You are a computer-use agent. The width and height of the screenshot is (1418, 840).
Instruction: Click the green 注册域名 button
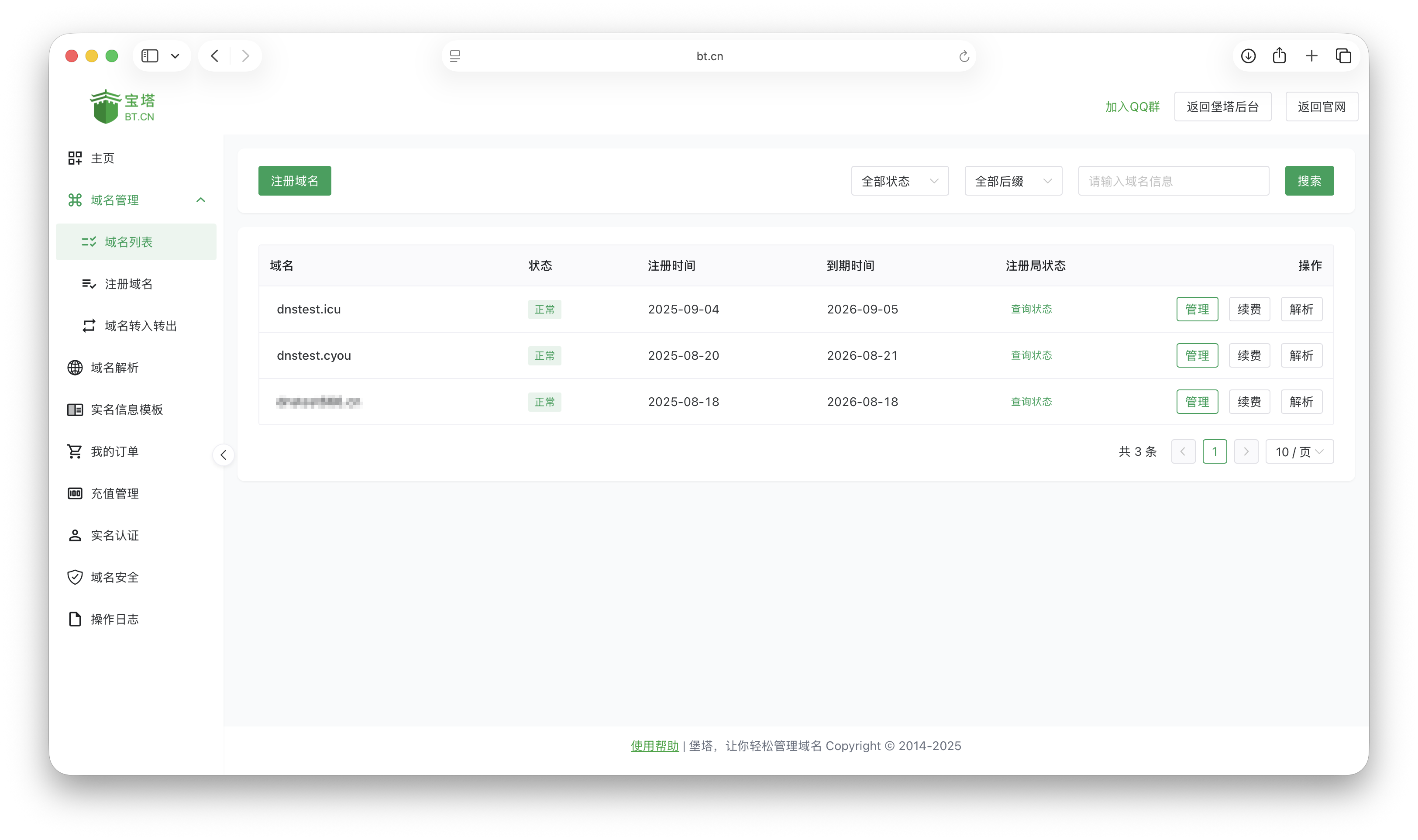point(294,181)
